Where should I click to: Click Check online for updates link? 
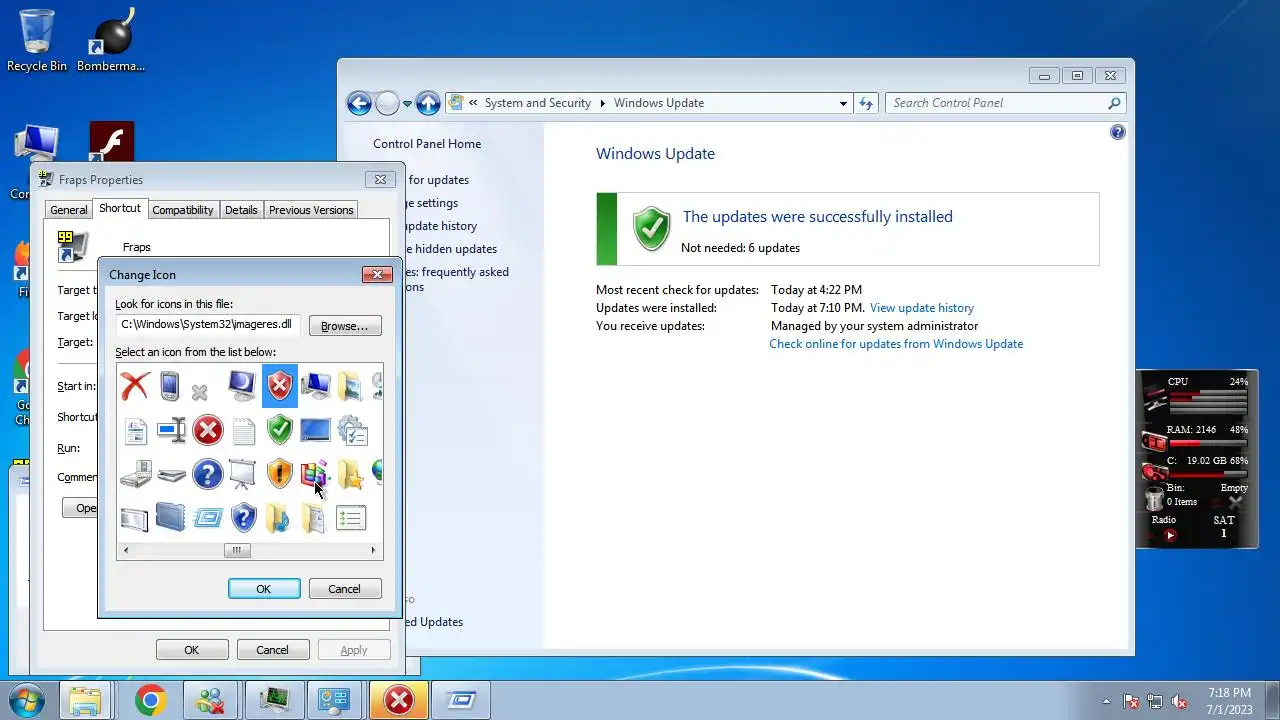[896, 344]
